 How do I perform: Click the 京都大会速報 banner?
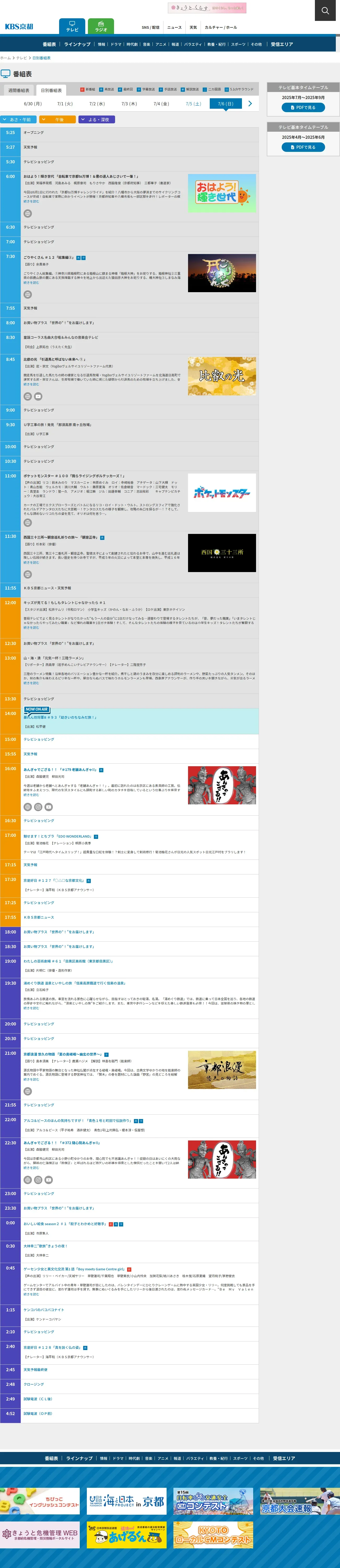(300, 1502)
